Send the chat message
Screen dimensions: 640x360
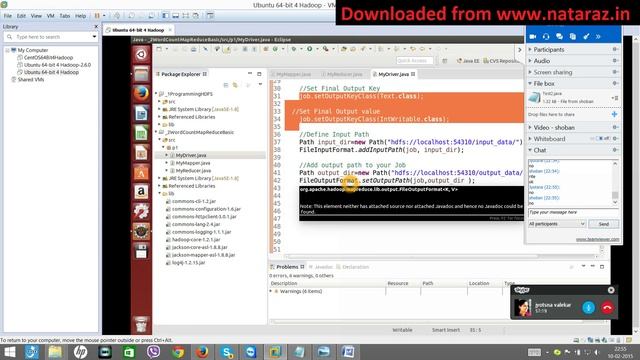point(603,224)
